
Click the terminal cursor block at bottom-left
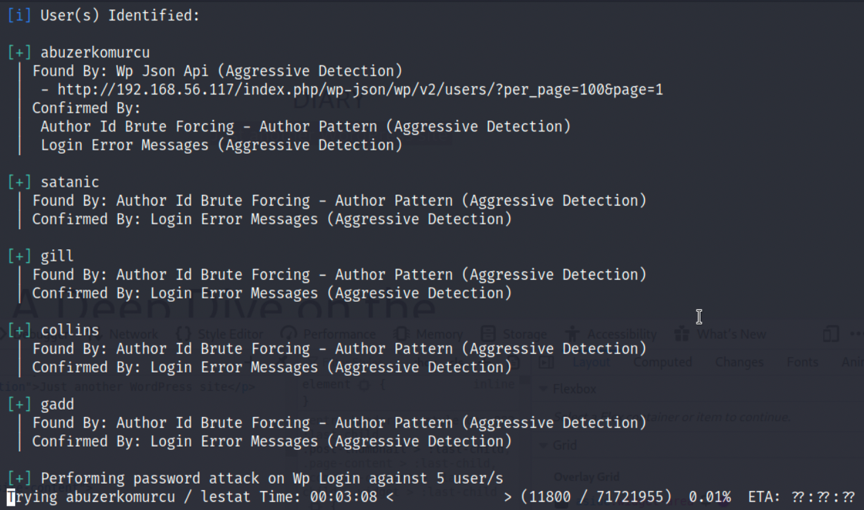click(11, 497)
